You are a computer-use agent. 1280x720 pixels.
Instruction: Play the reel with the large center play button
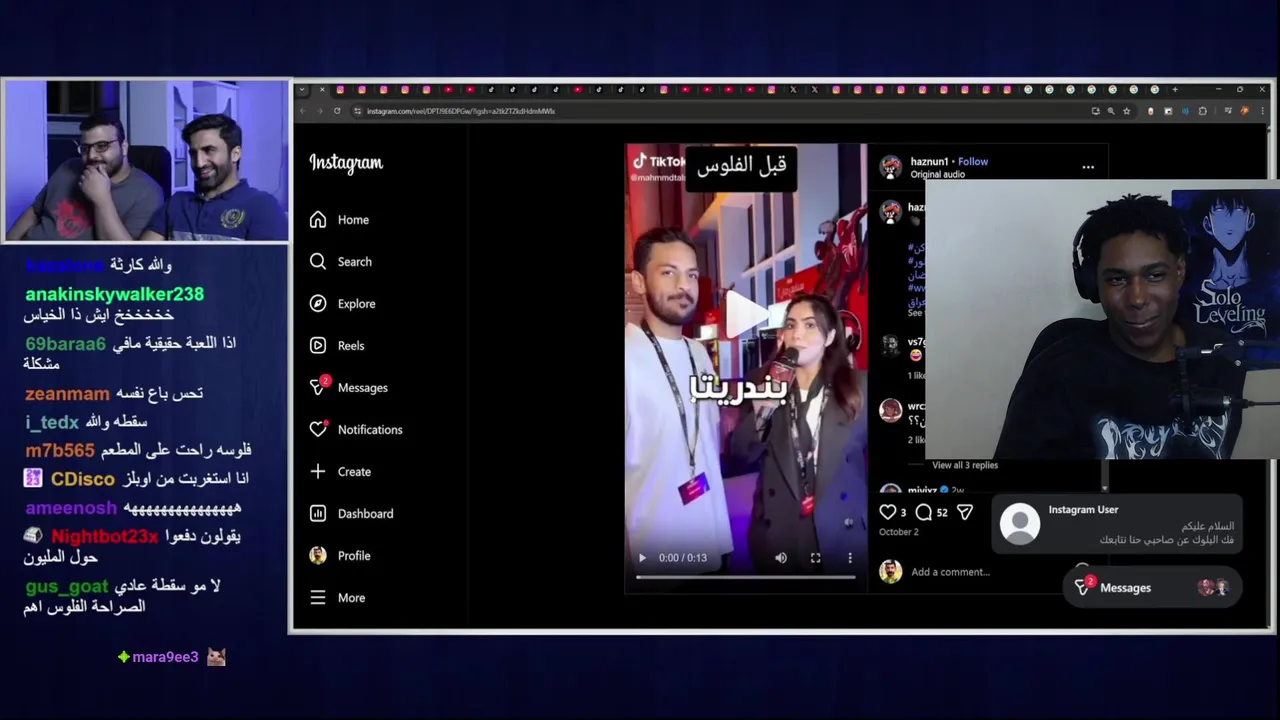pos(746,314)
